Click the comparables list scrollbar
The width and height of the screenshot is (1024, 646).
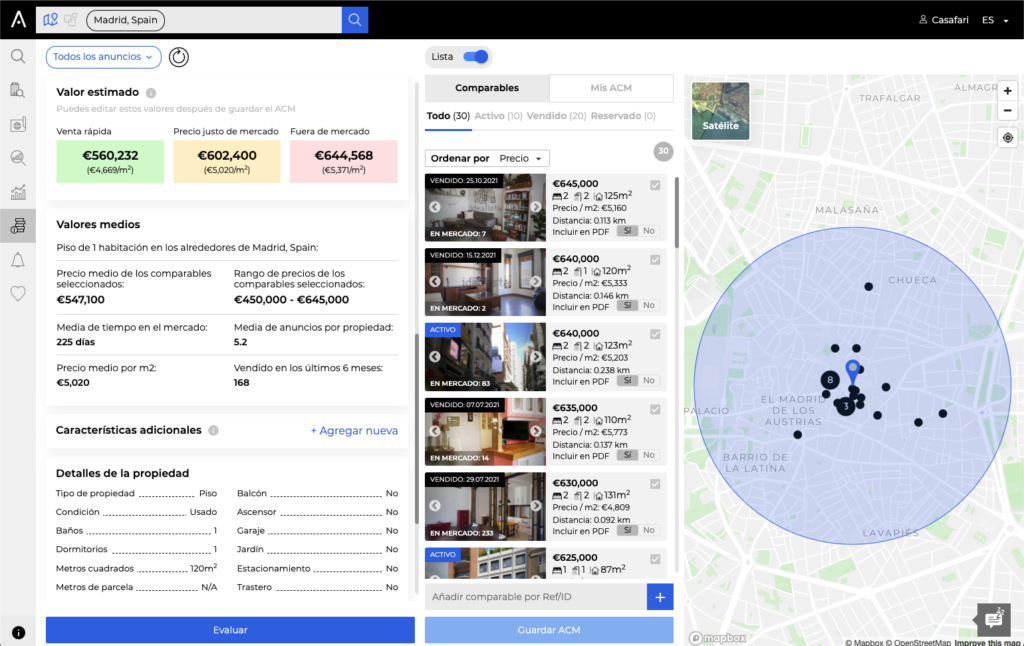click(677, 213)
